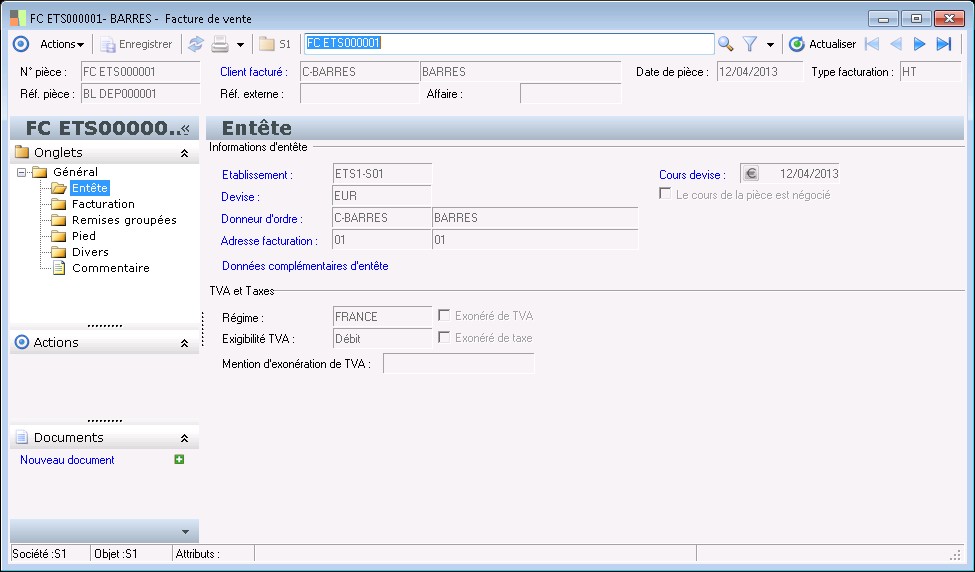Open the Commentaire item in tree
975x572 pixels.
point(111,268)
